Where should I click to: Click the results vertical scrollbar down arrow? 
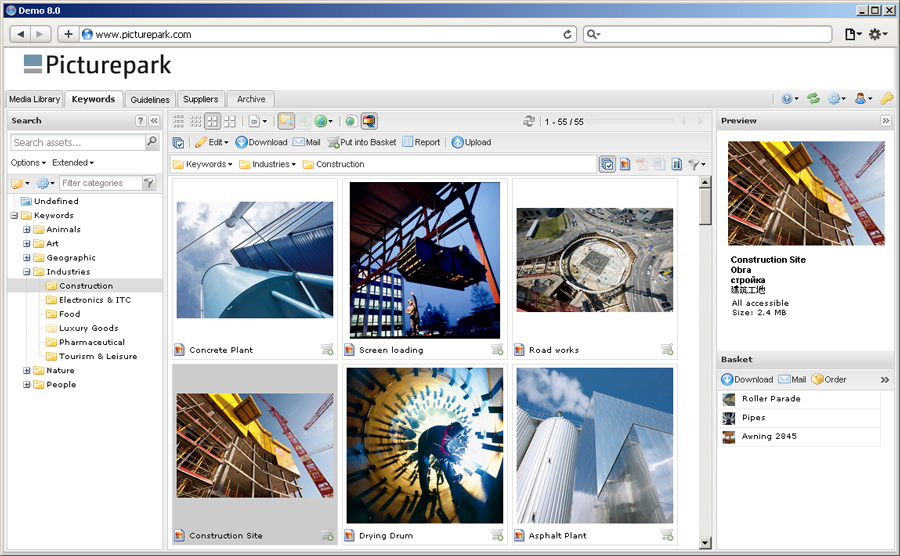coord(705,543)
